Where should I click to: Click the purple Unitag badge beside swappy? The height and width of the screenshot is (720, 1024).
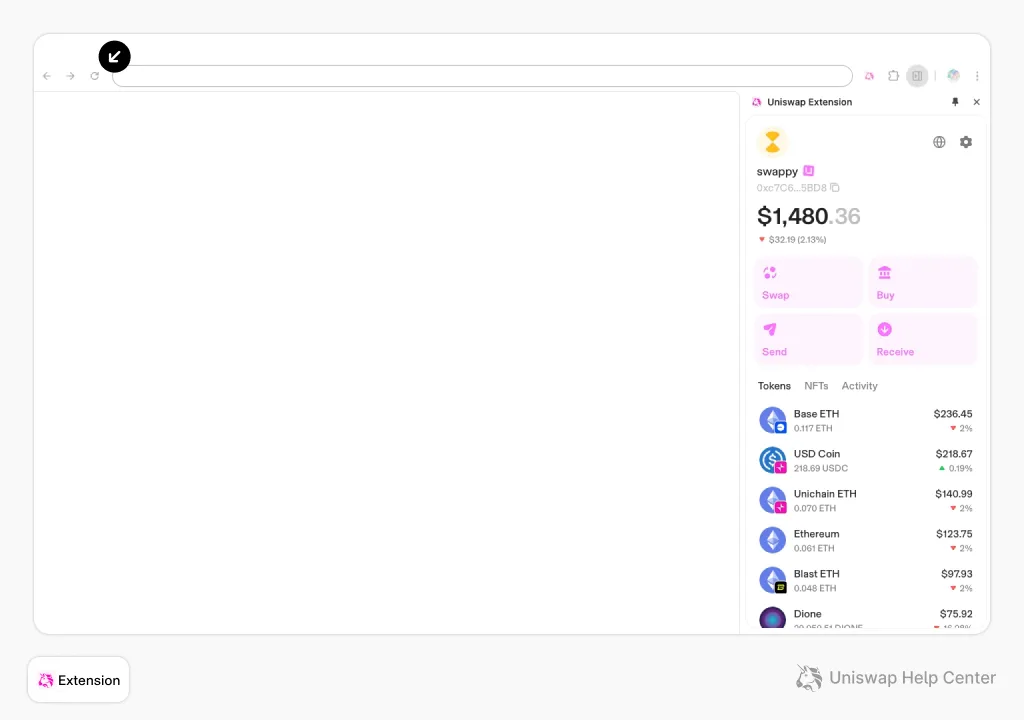[x=808, y=171]
